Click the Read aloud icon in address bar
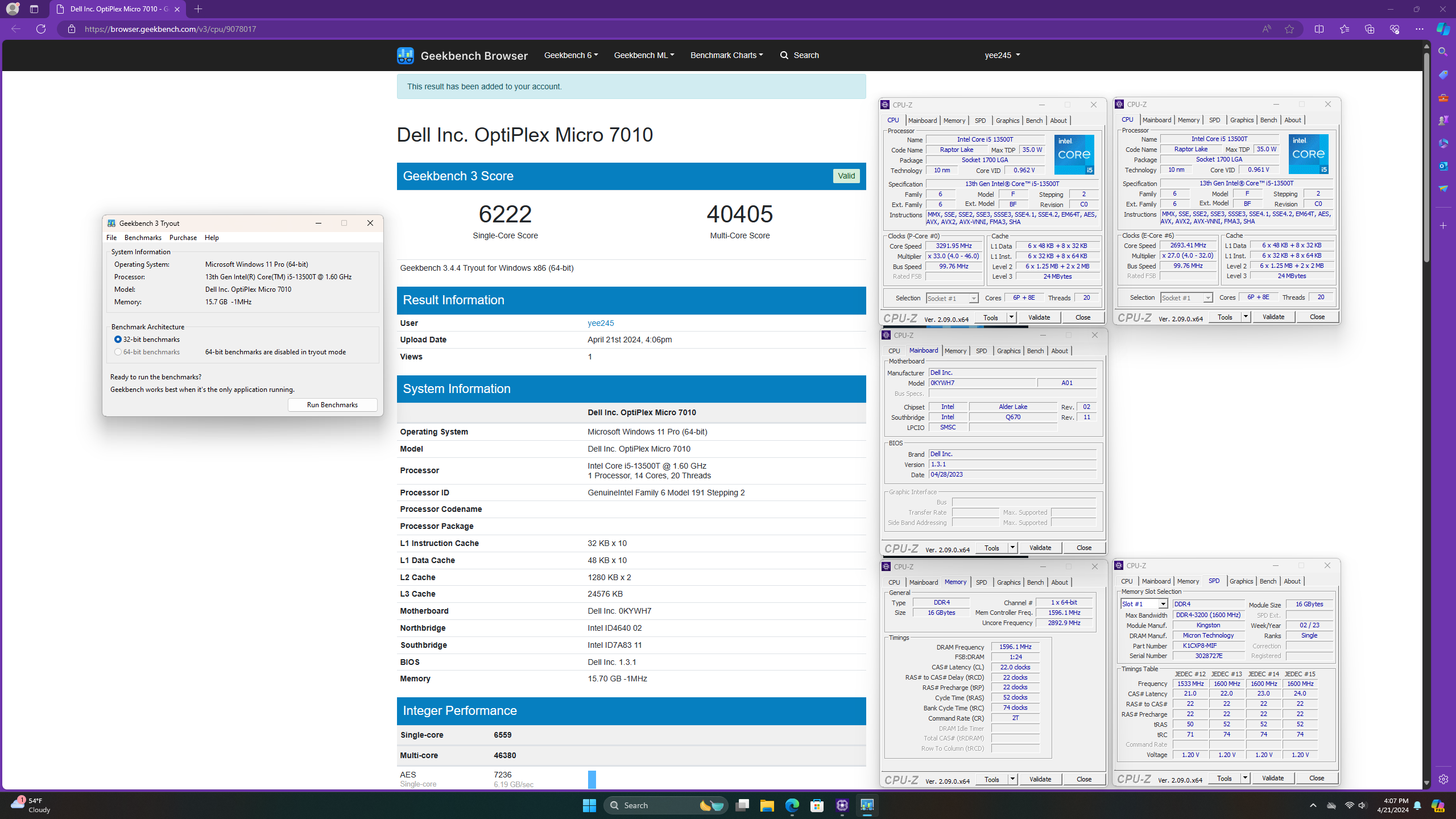The image size is (1456, 819). point(1267,29)
